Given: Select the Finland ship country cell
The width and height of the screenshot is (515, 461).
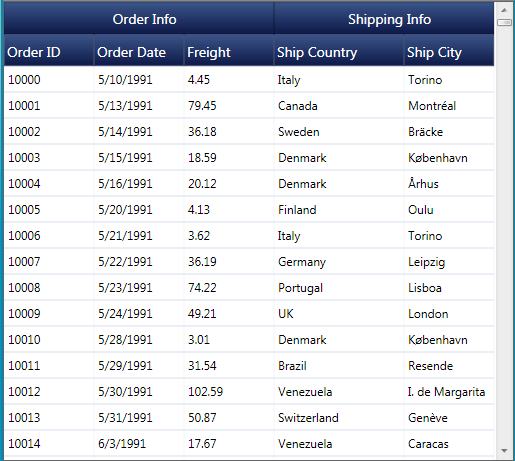Looking at the screenshot, I should tap(339, 209).
